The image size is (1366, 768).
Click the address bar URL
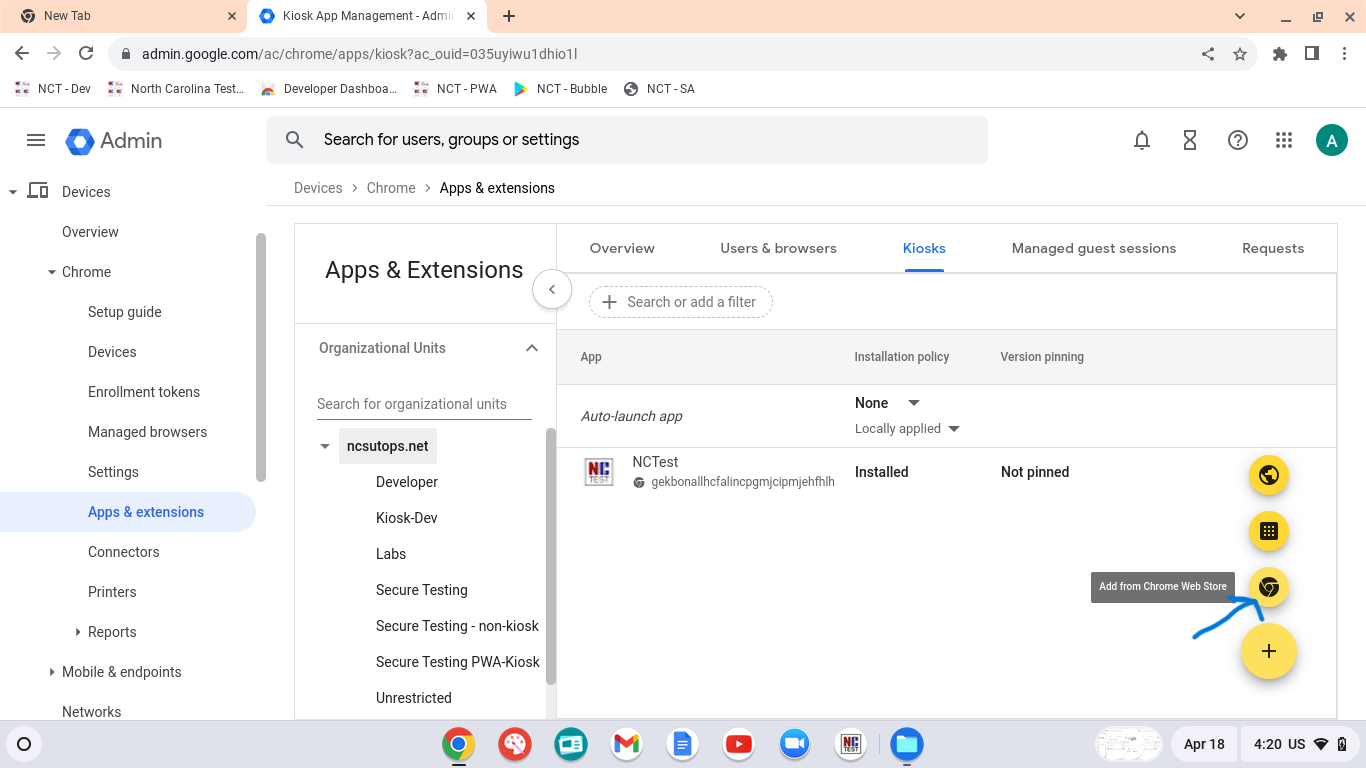[x=360, y=54]
